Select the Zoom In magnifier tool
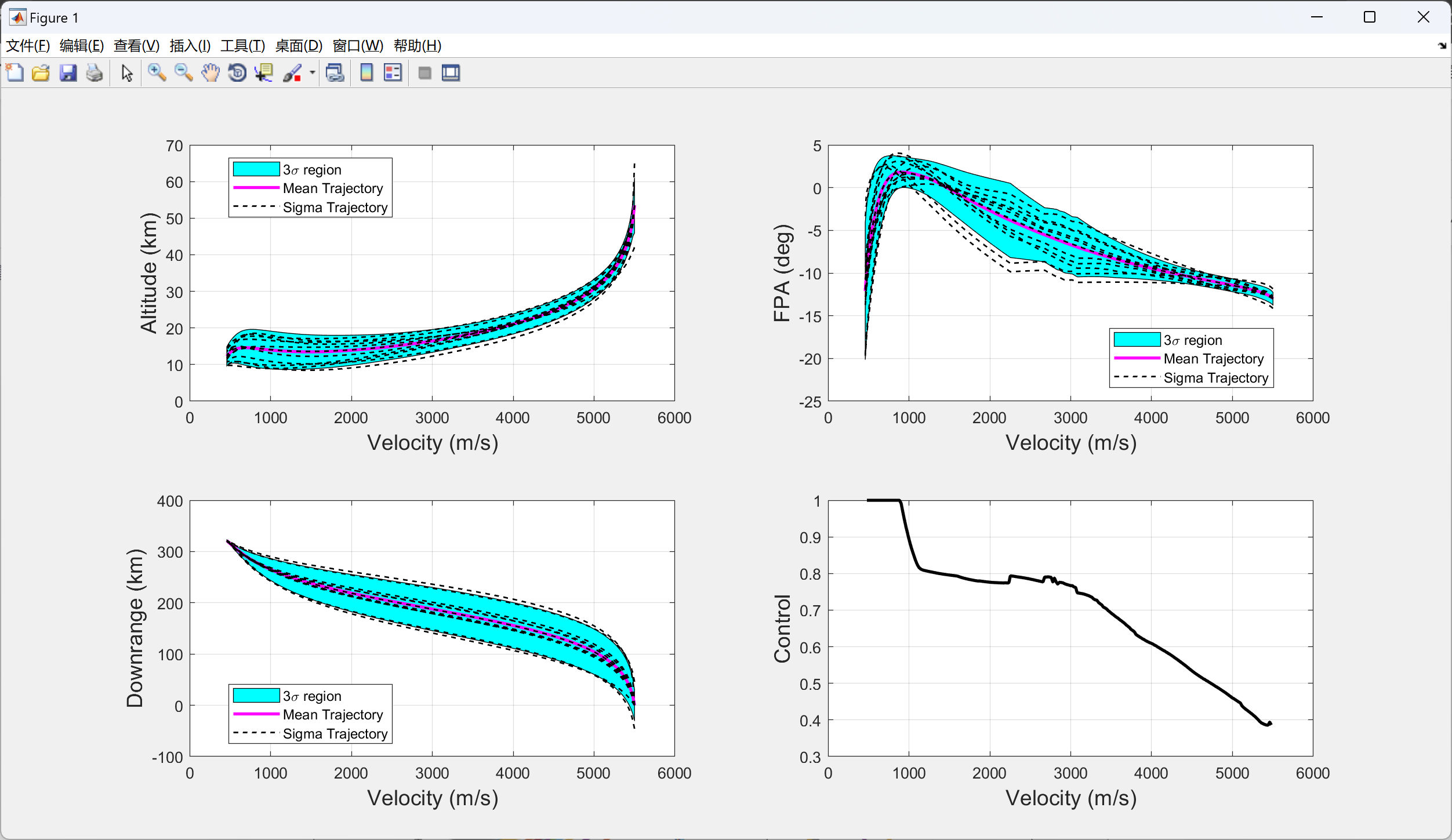 pos(157,73)
